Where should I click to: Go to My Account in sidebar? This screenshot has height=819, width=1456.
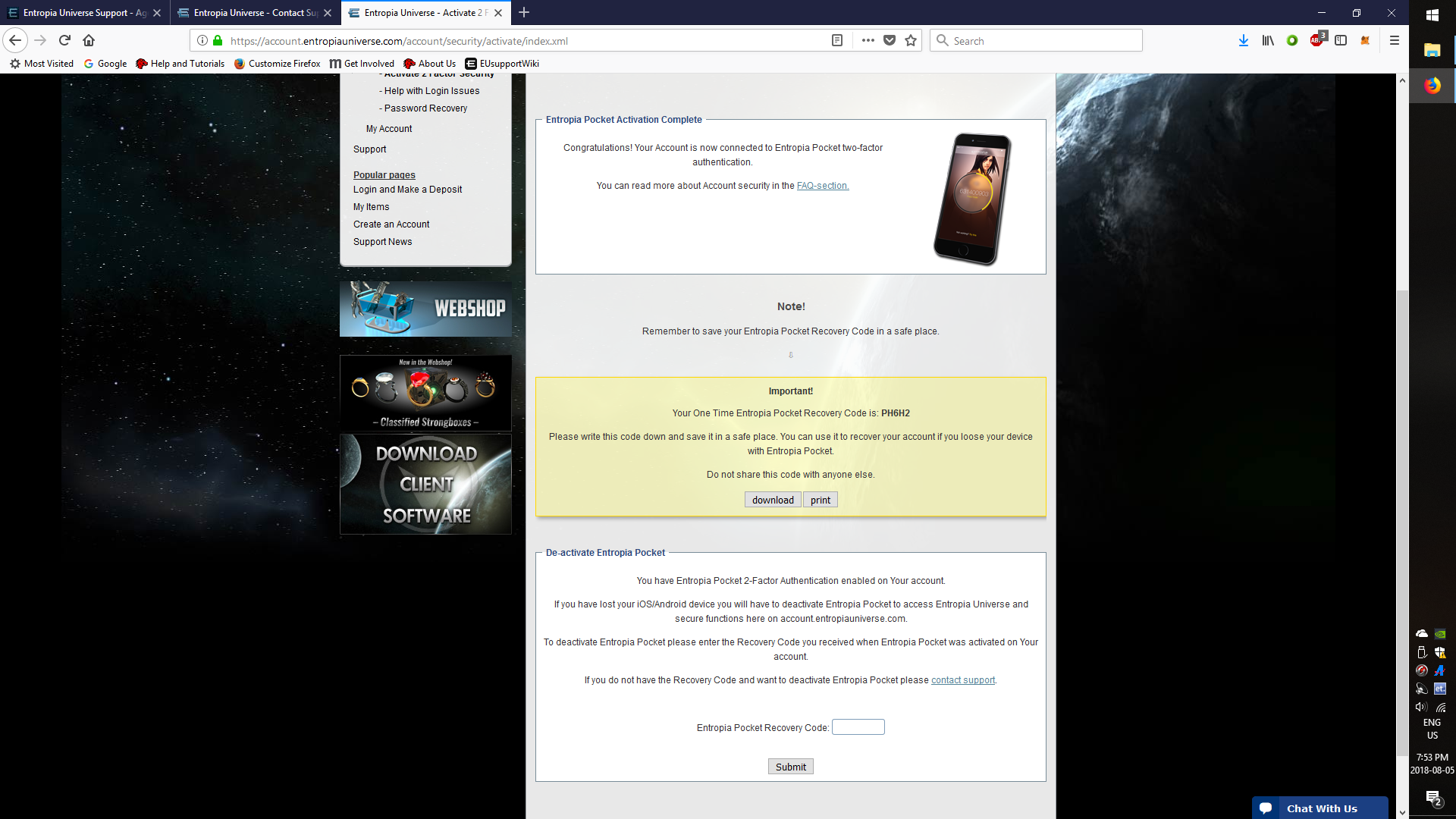click(389, 129)
